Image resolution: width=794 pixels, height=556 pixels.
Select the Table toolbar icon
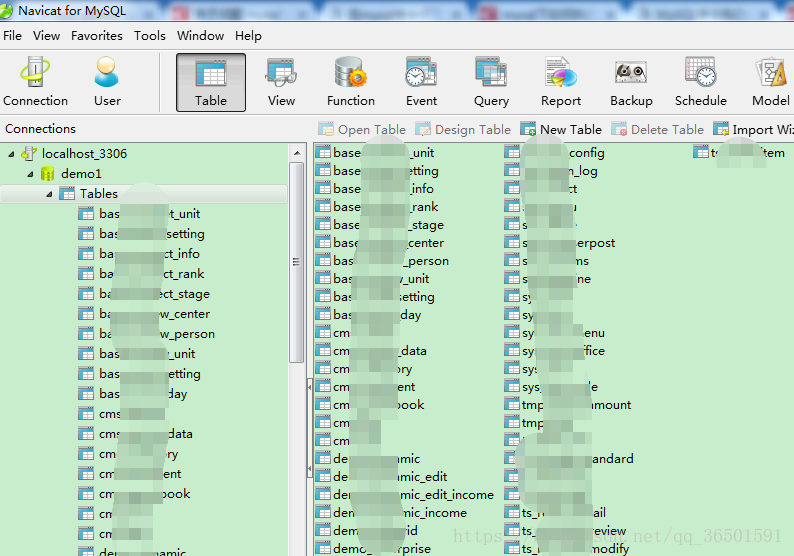coord(211,81)
